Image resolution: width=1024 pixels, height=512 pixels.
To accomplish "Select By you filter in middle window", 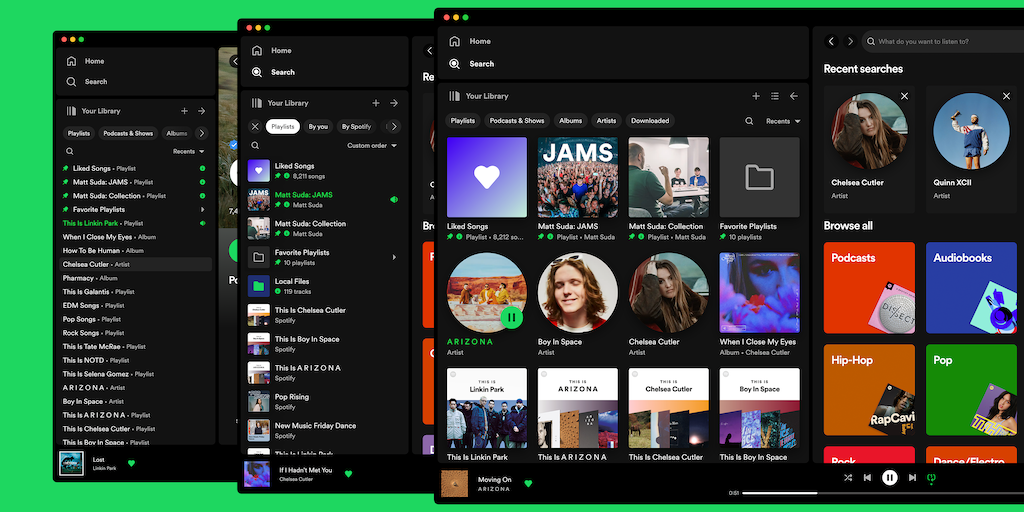I will 318,127.
